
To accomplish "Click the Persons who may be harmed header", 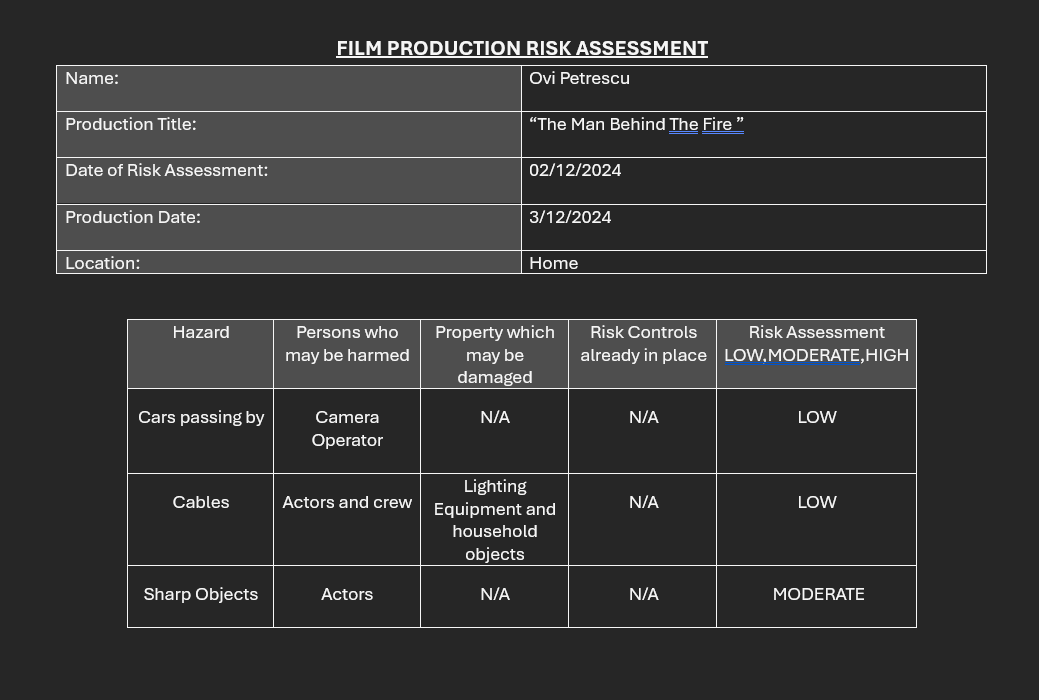I will 347,344.
